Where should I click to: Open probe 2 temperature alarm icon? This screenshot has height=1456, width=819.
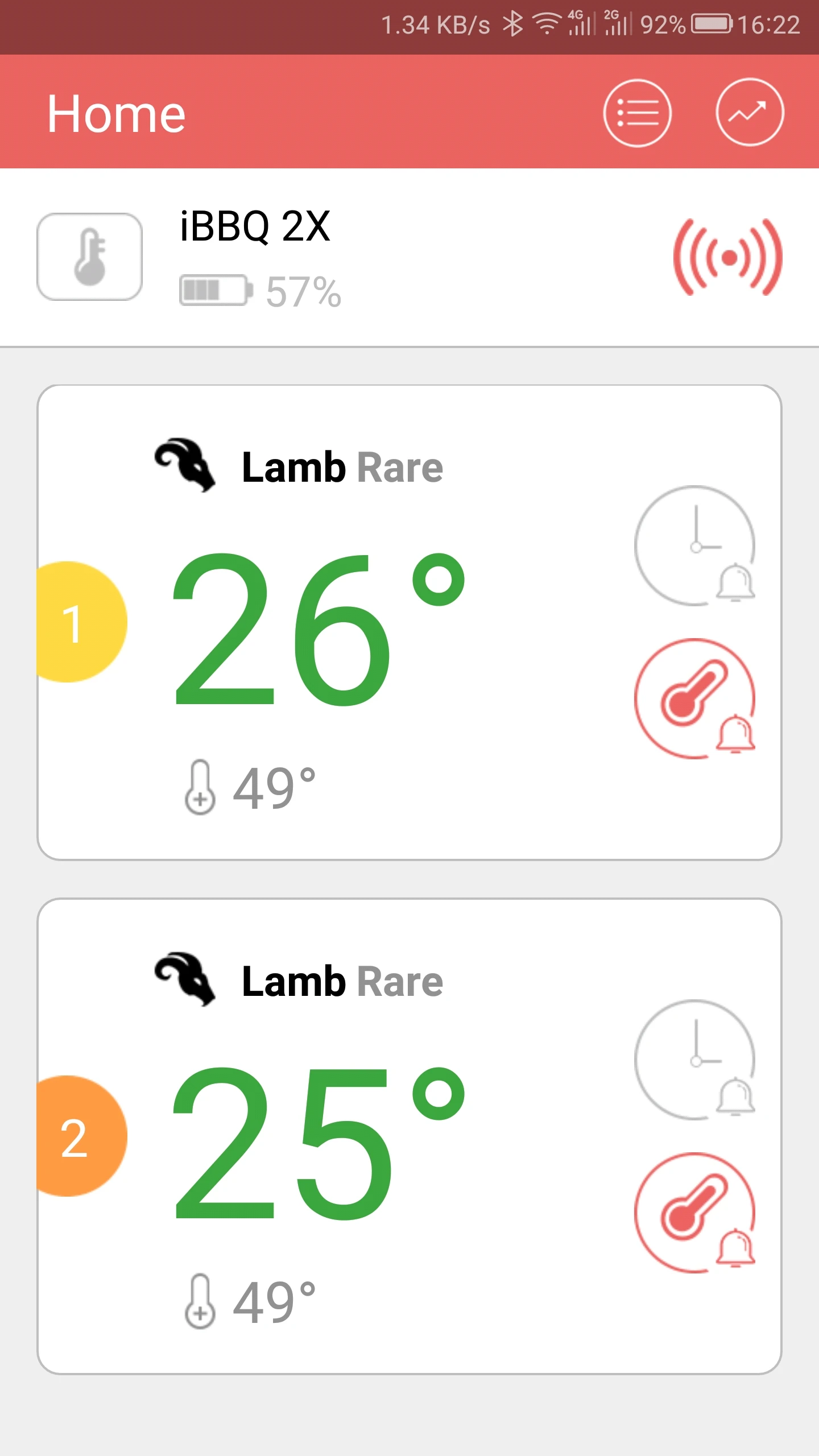pyautogui.click(x=695, y=1213)
